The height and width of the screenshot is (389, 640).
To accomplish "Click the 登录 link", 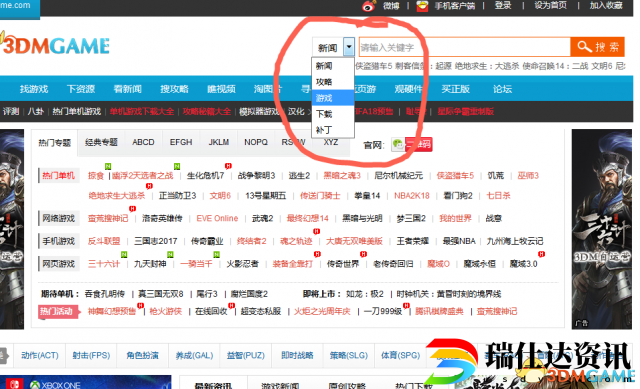I will [x=503, y=5].
